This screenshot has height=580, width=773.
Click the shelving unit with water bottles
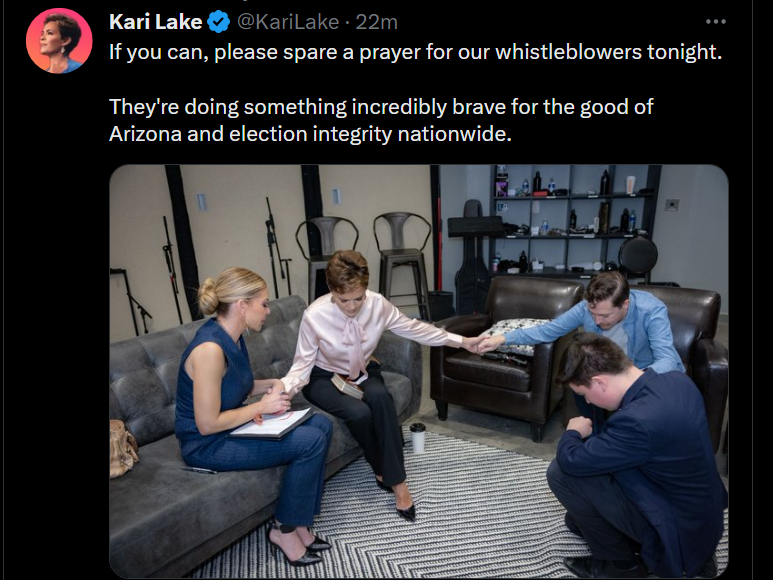pos(574,220)
